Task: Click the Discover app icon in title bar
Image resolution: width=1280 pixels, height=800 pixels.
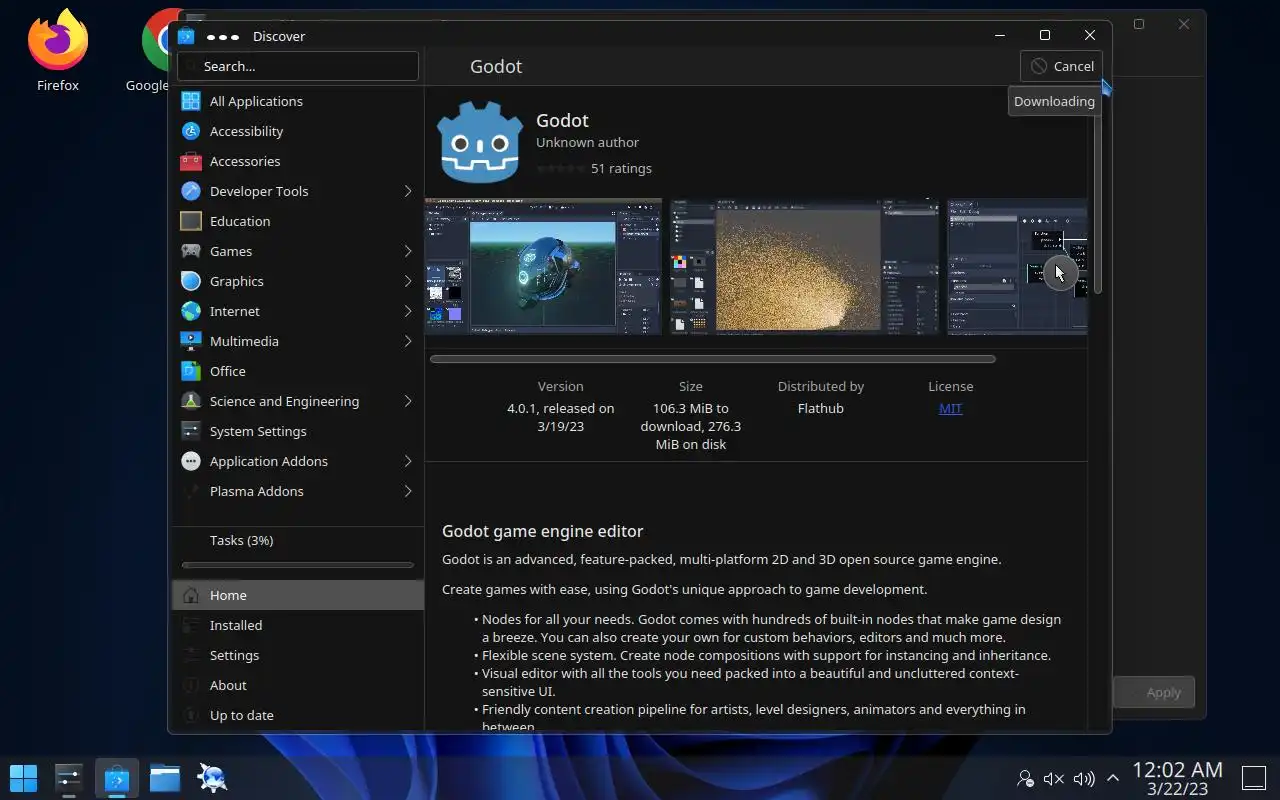Action: [186, 36]
